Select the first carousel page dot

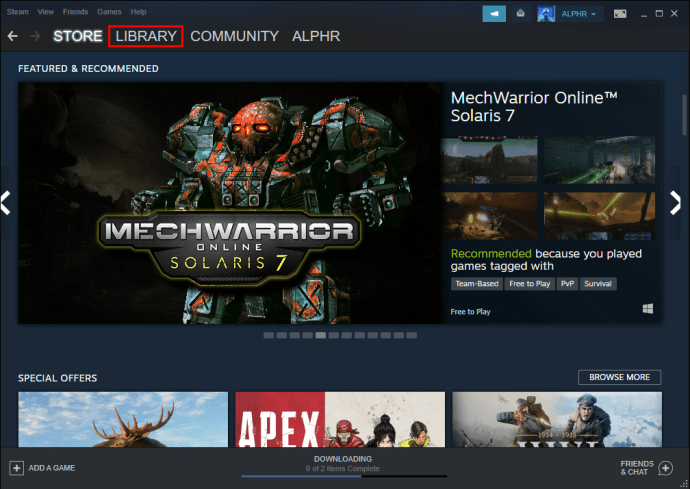tap(268, 335)
